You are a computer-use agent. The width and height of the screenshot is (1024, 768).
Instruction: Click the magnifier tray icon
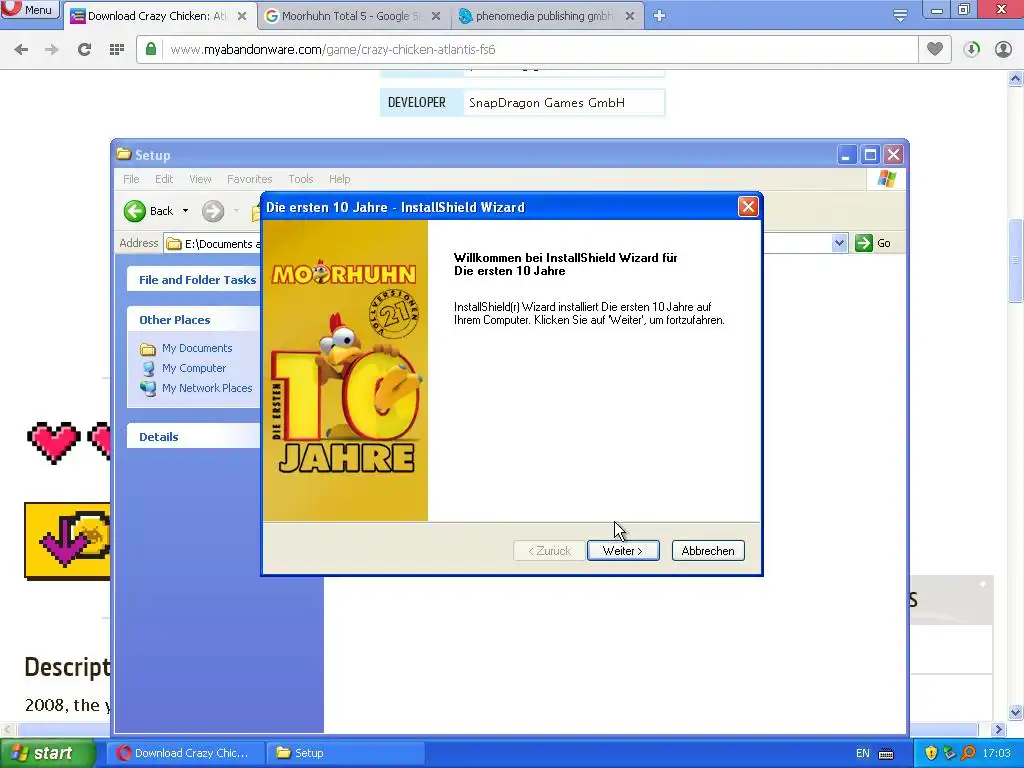pyautogui.click(x=968, y=753)
